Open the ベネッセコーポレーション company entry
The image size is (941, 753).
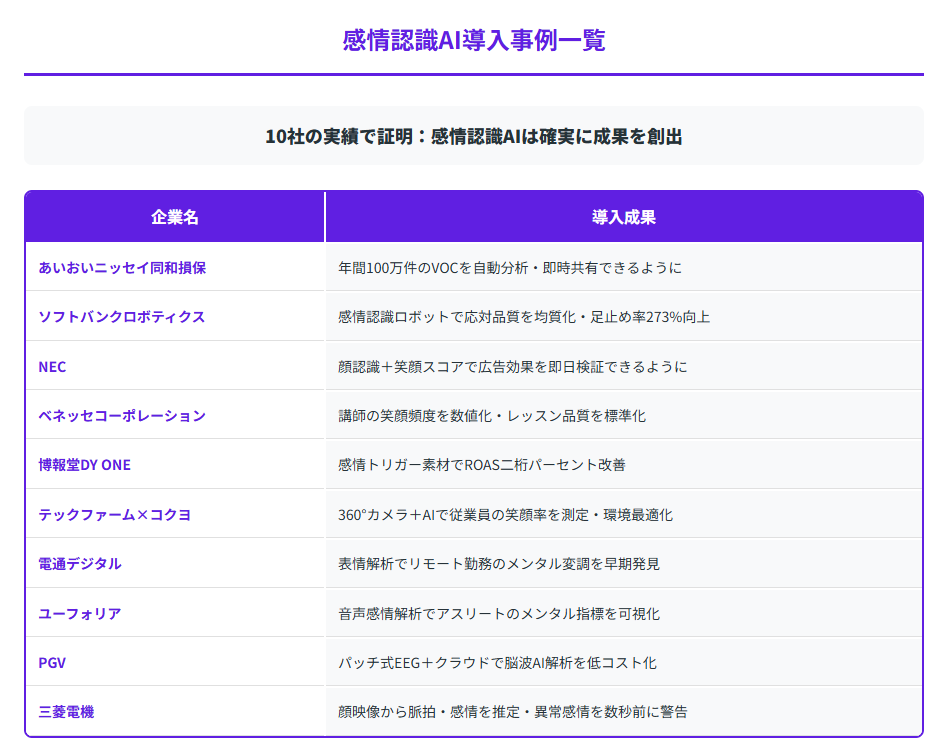pos(121,416)
